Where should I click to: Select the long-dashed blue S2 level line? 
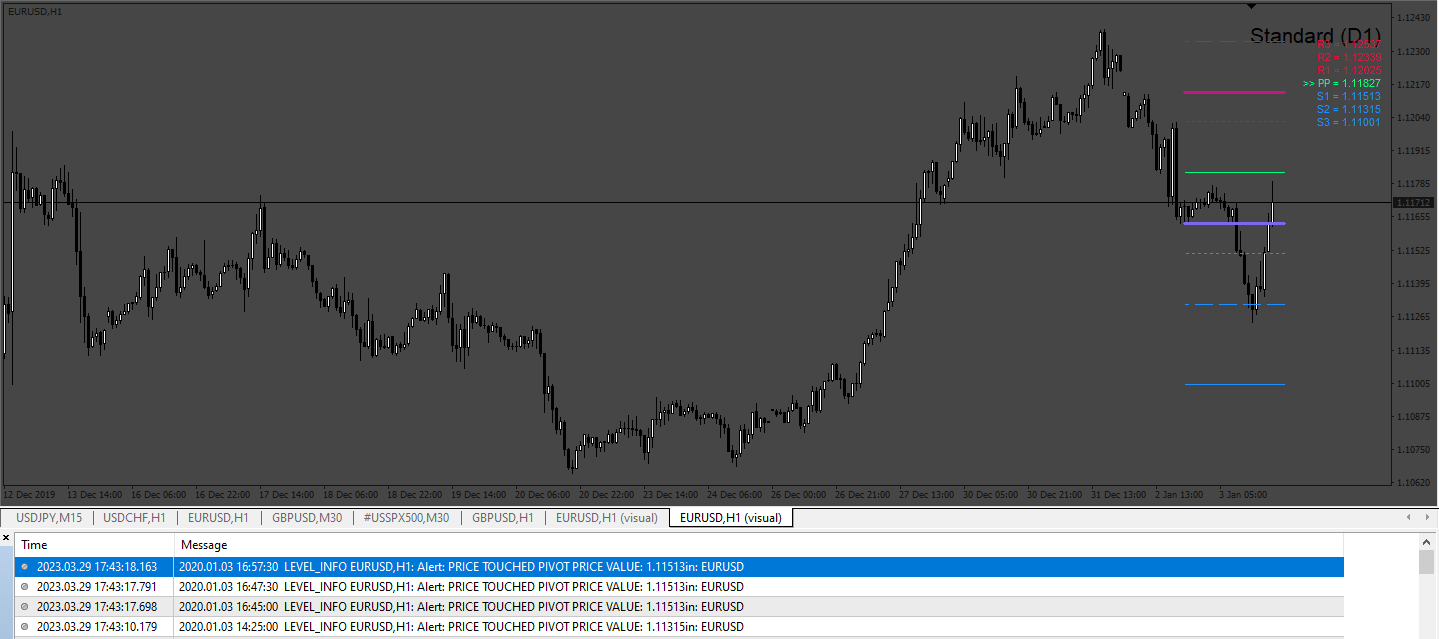pyautogui.click(x=1234, y=304)
